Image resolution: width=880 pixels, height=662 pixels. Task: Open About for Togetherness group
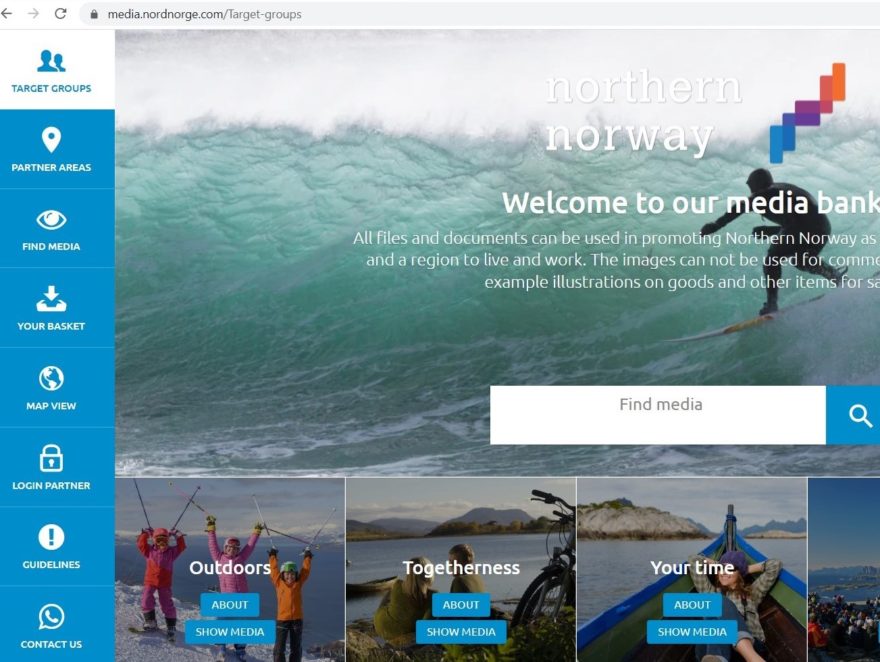pyautogui.click(x=461, y=605)
